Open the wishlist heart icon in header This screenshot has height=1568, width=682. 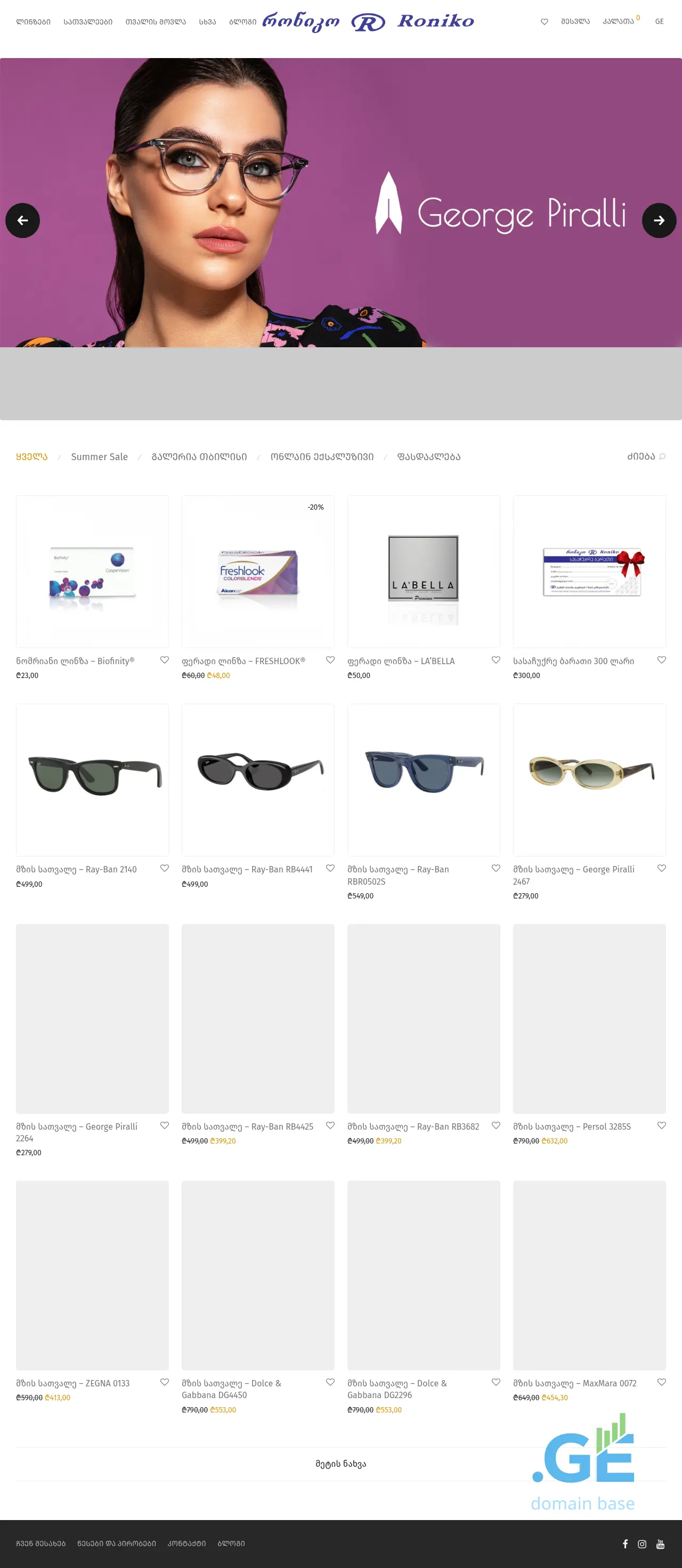point(545,21)
